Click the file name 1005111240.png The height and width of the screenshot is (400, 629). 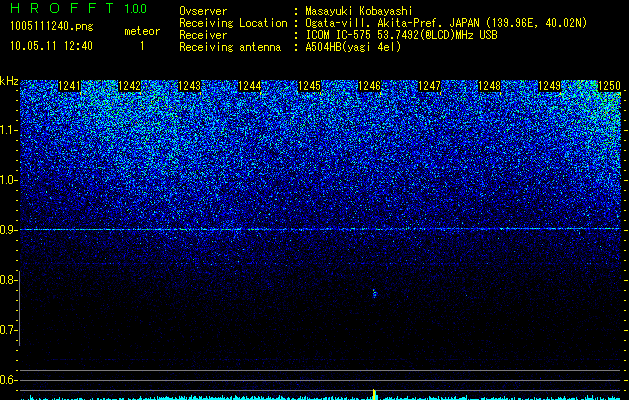tap(51, 27)
